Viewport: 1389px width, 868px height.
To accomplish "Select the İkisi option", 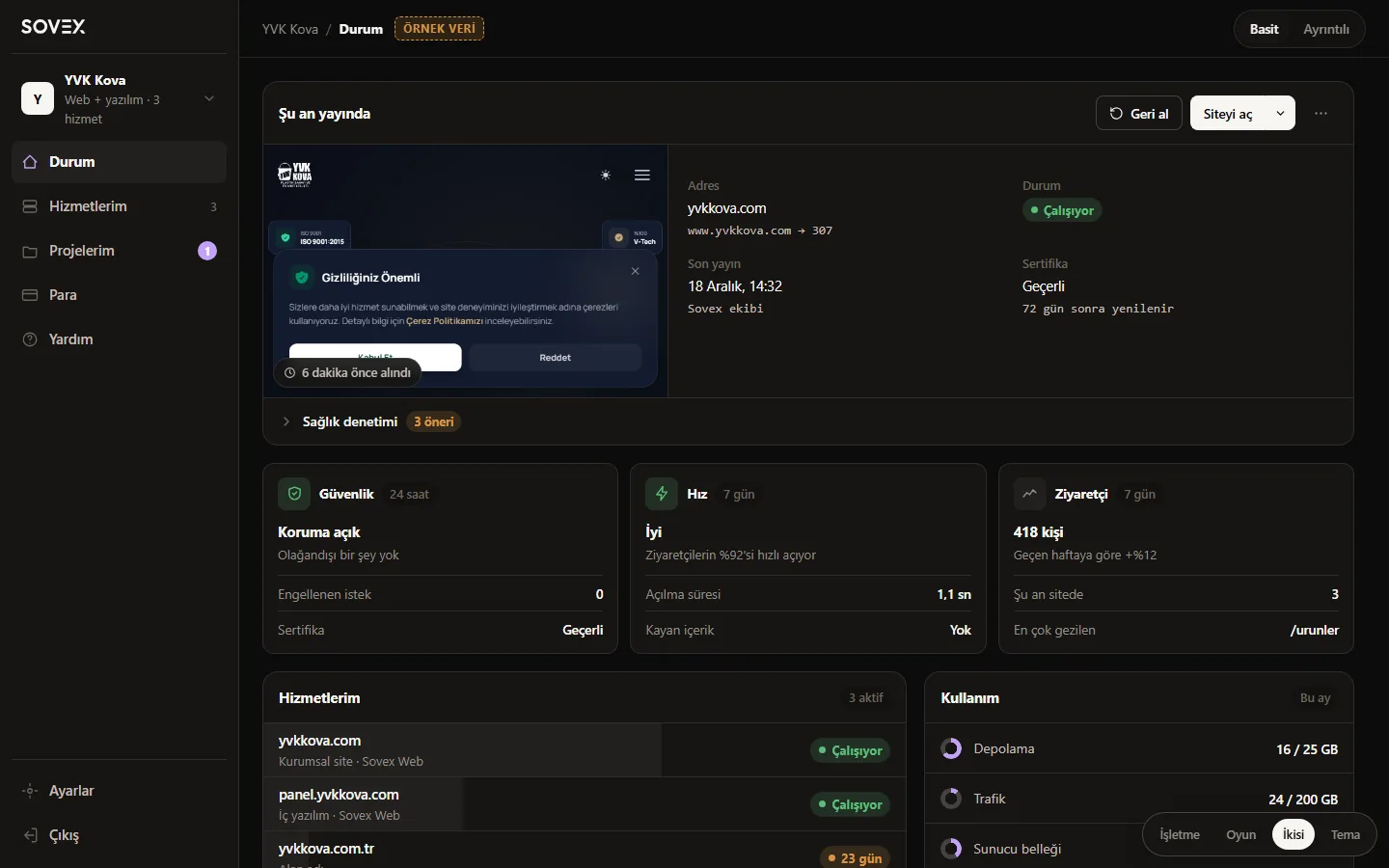I will [x=1294, y=834].
